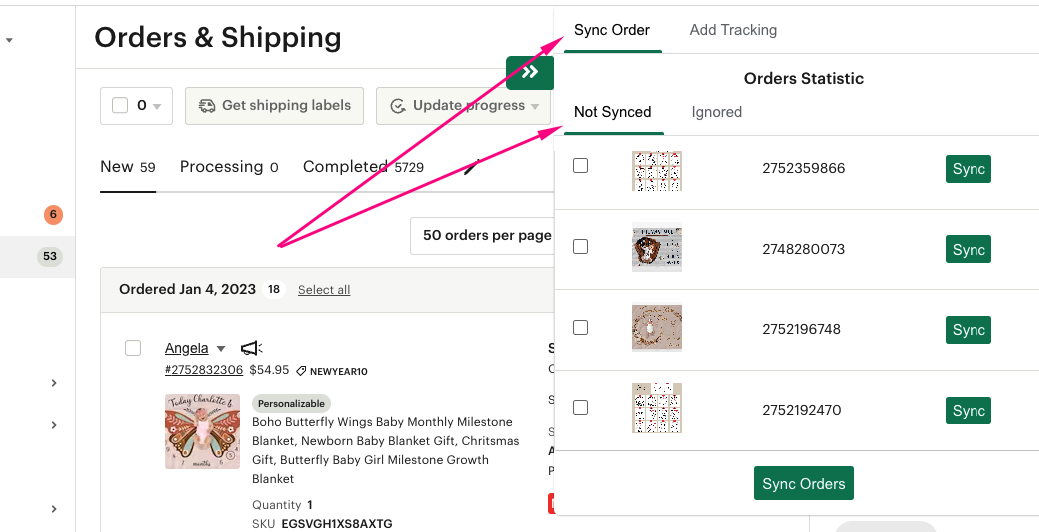Tick the checkbox for order 2748280073
1039x532 pixels.
coord(580,247)
